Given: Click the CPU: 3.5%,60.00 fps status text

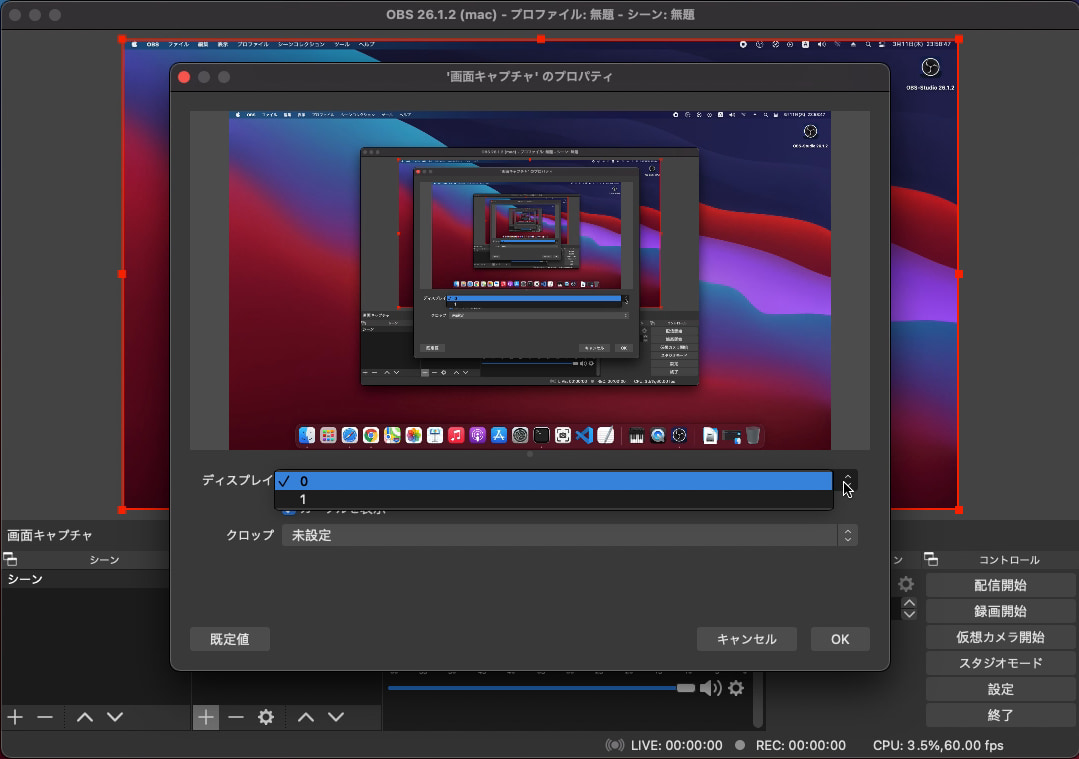Looking at the screenshot, I should (x=938, y=745).
